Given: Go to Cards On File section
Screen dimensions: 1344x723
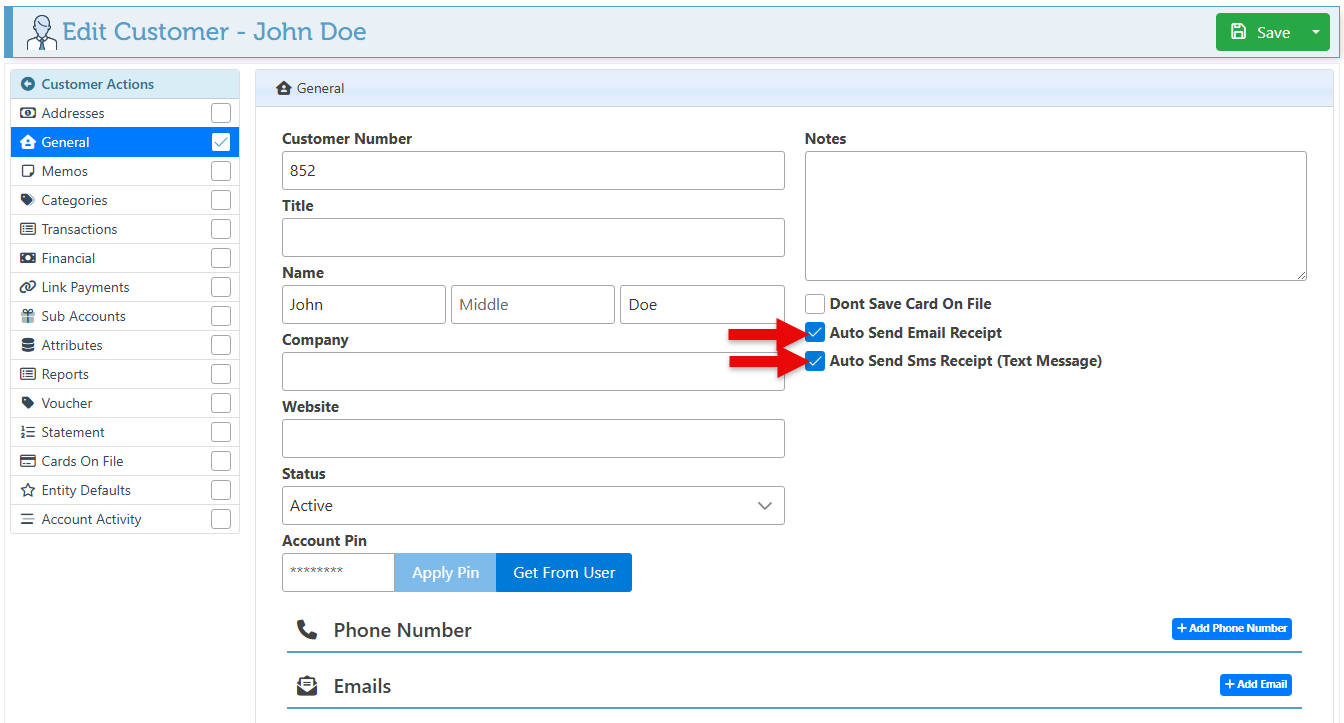Looking at the screenshot, I should coord(82,461).
